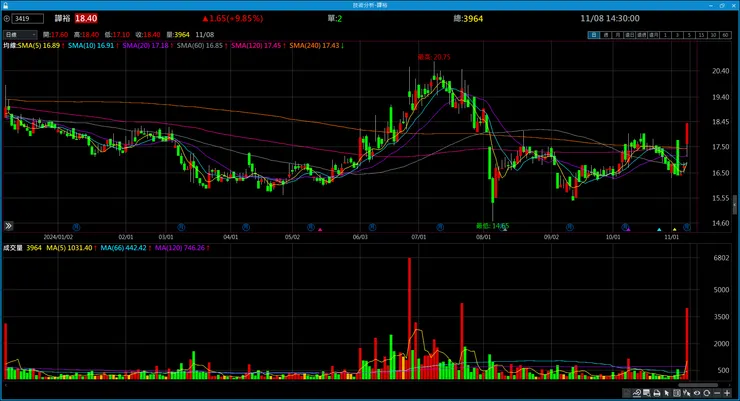740x401 pixels.
Task: Click the magenta triangle marker near 05/02
Action: coord(320,230)
